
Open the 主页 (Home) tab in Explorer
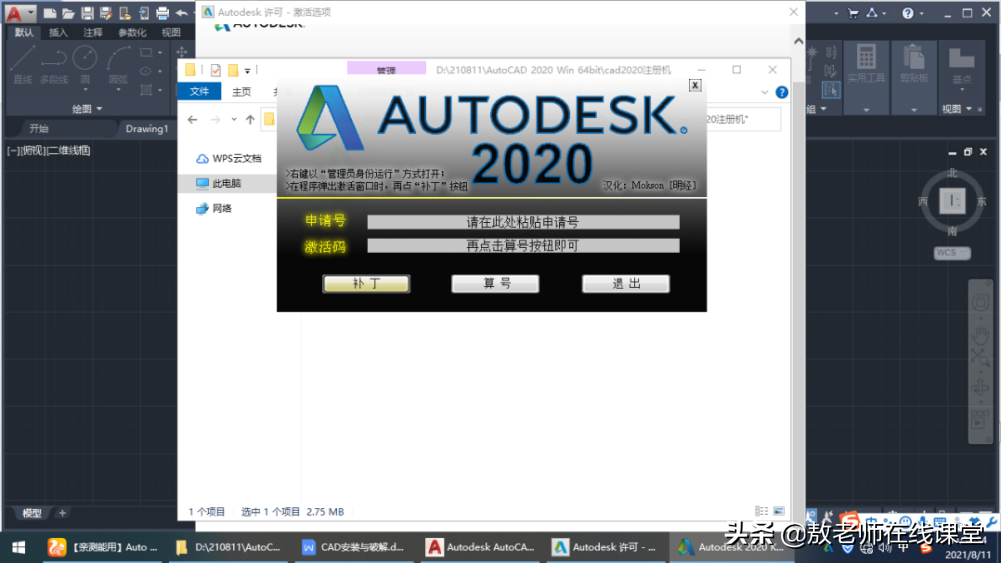click(241, 92)
